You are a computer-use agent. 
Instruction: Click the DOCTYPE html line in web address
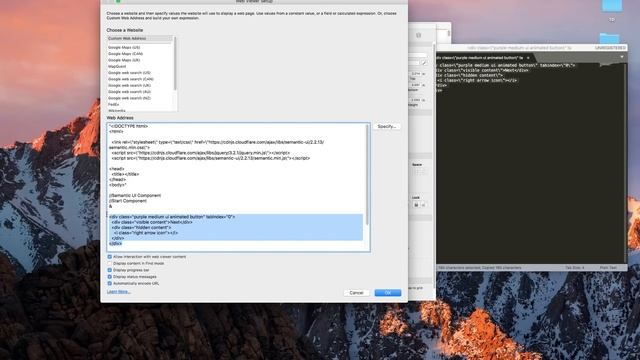[x=129, y=126]
